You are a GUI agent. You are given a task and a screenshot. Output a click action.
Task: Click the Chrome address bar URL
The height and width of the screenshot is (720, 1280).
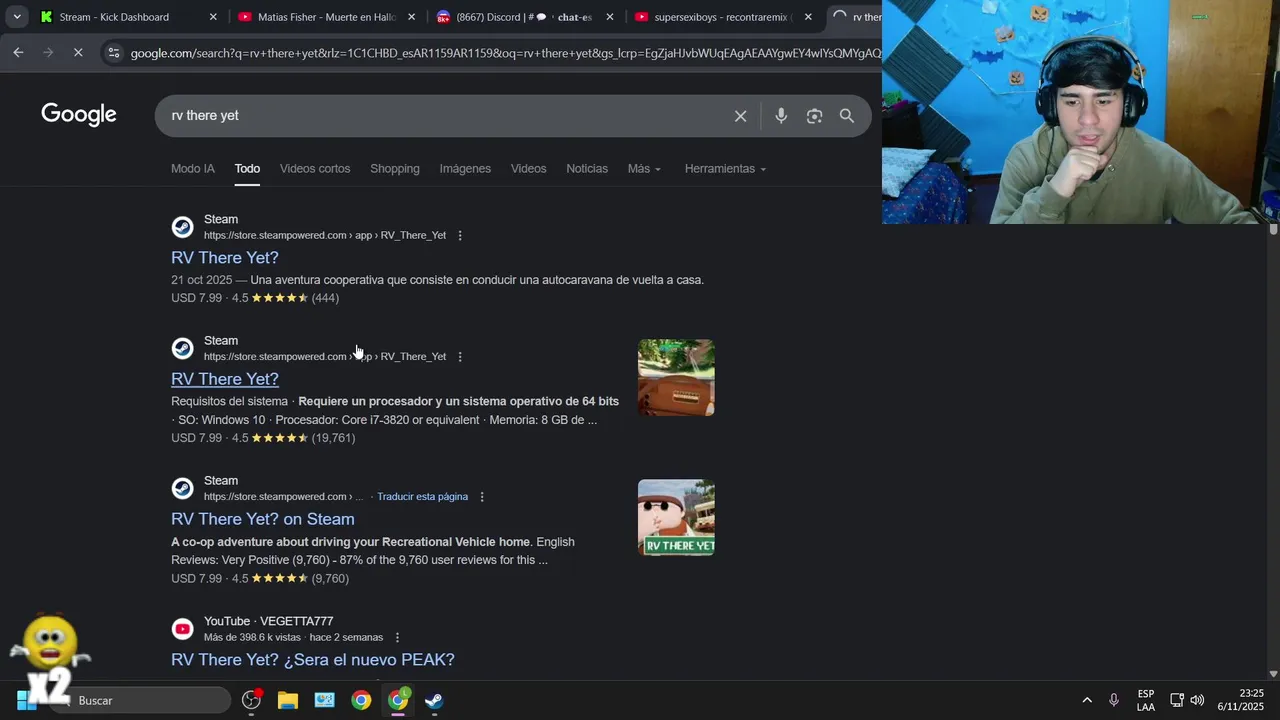pos(505,53)
